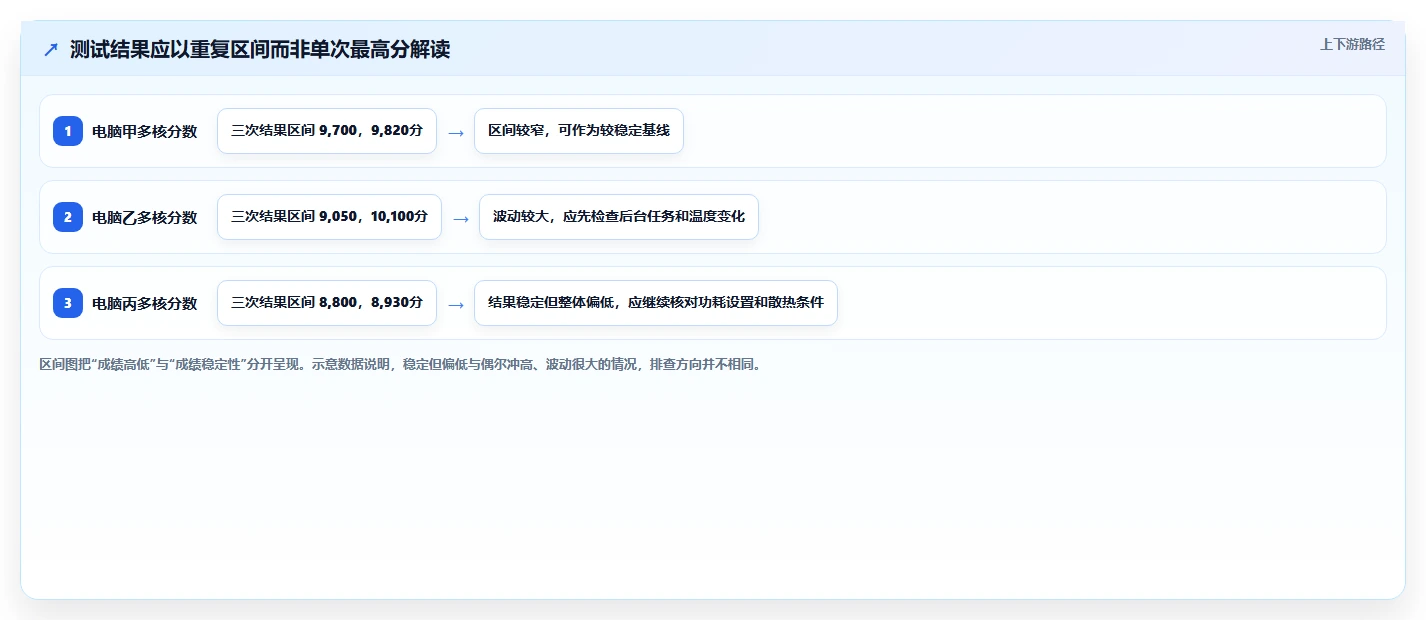Viewport: 1426px width, 620px height.
Task: Click the 上下游路径 label
Action: [x=1352, y=44]
